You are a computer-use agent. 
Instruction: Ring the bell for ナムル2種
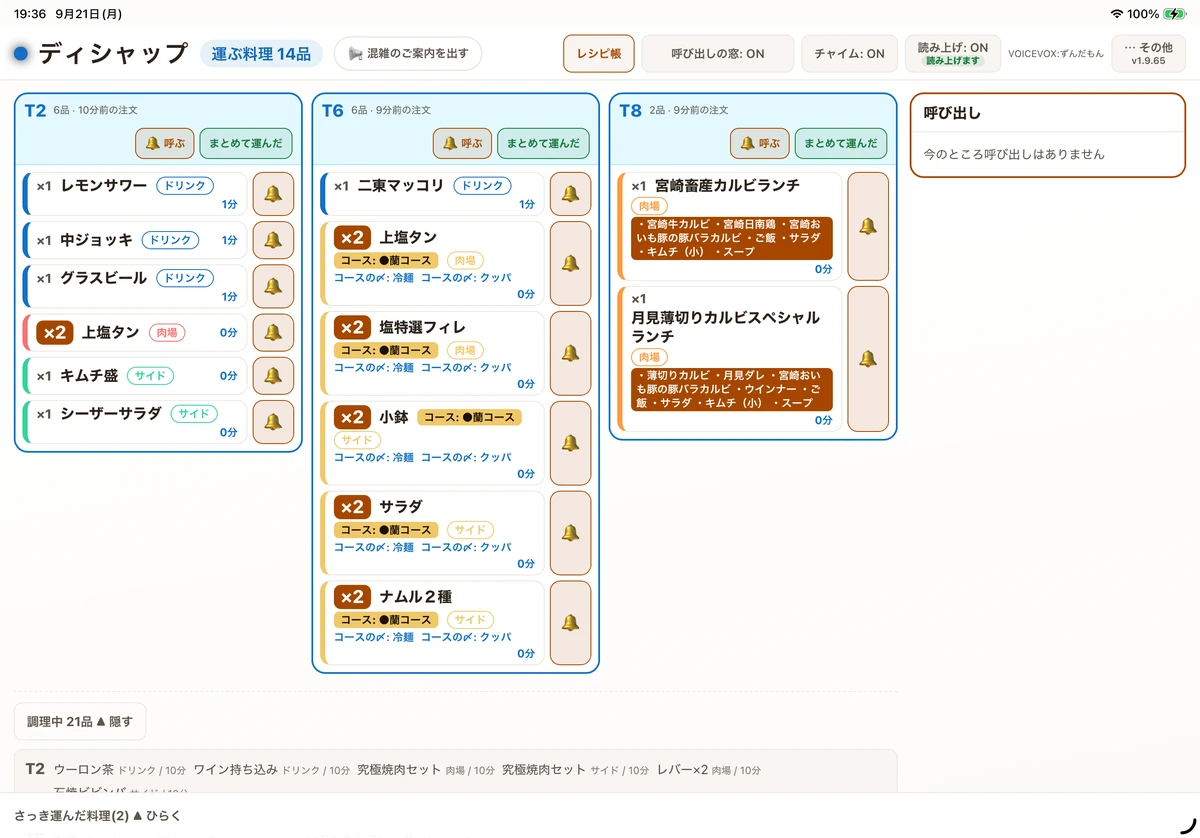570,623
